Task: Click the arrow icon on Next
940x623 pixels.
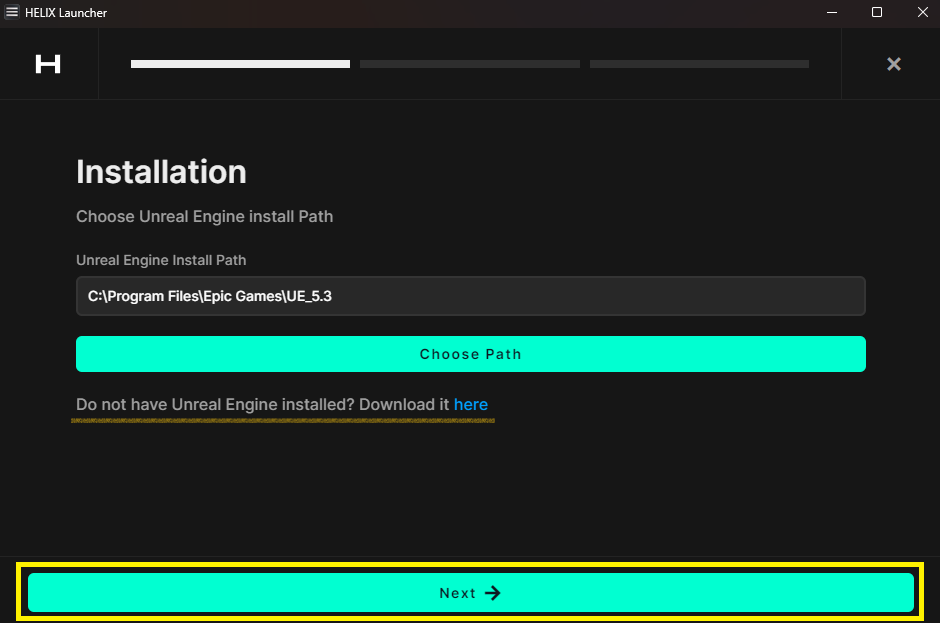Action: [x=492, y=593]
